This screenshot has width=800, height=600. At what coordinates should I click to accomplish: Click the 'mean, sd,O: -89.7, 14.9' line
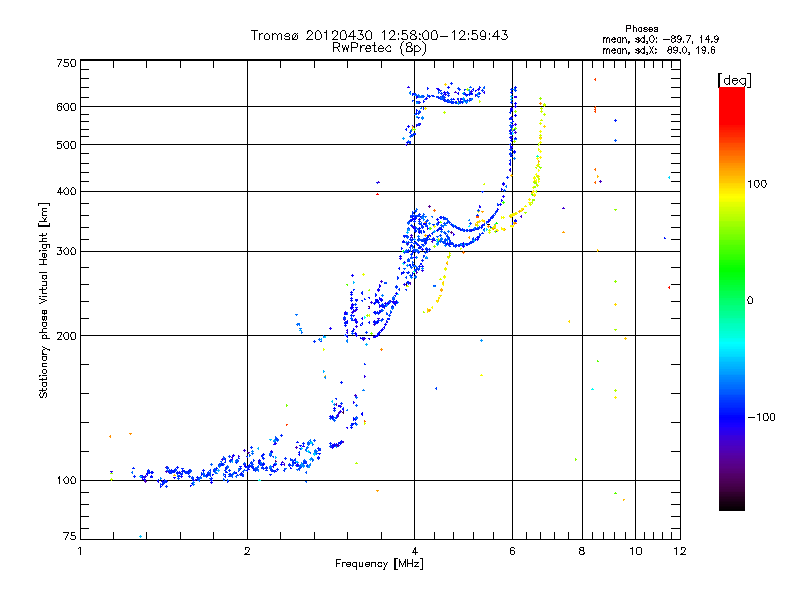(661, 39)
